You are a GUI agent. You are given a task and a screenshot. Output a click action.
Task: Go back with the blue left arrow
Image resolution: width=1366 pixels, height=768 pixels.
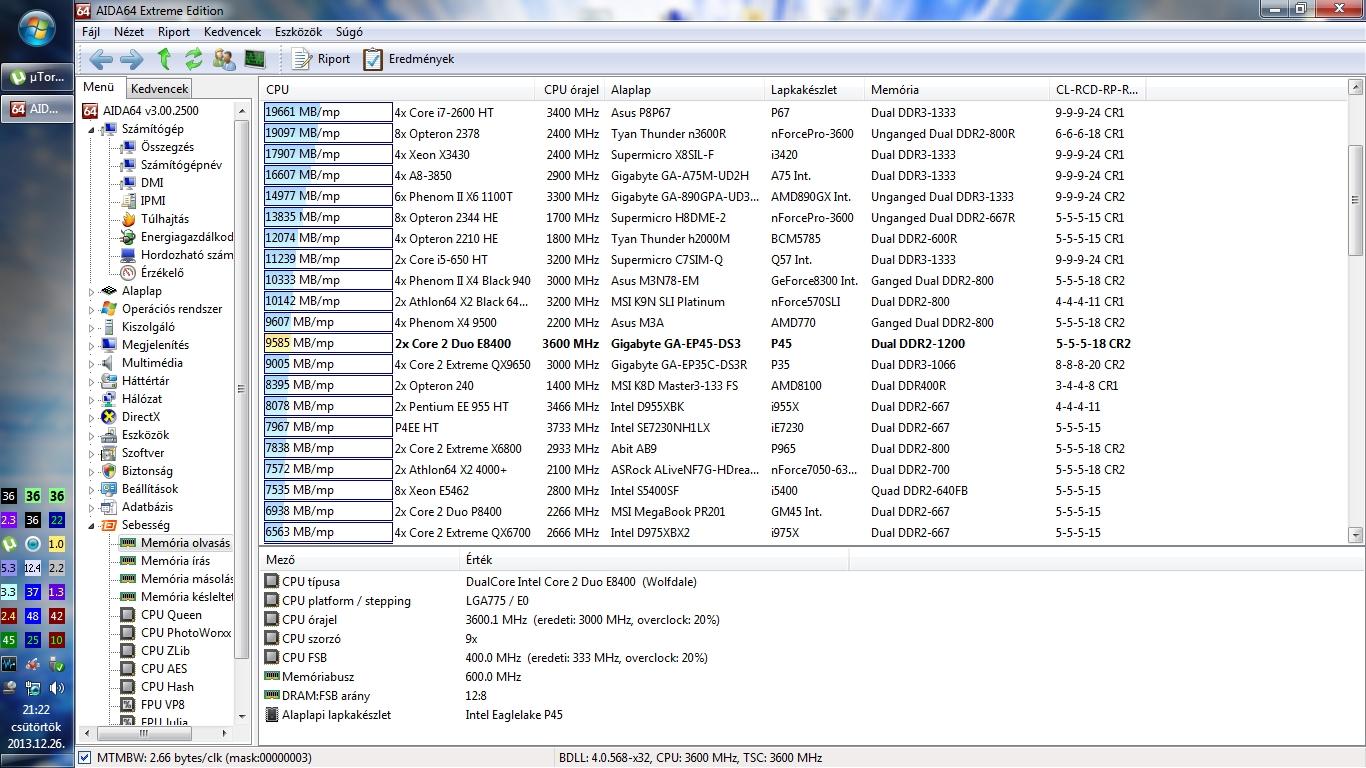point(101,59)
